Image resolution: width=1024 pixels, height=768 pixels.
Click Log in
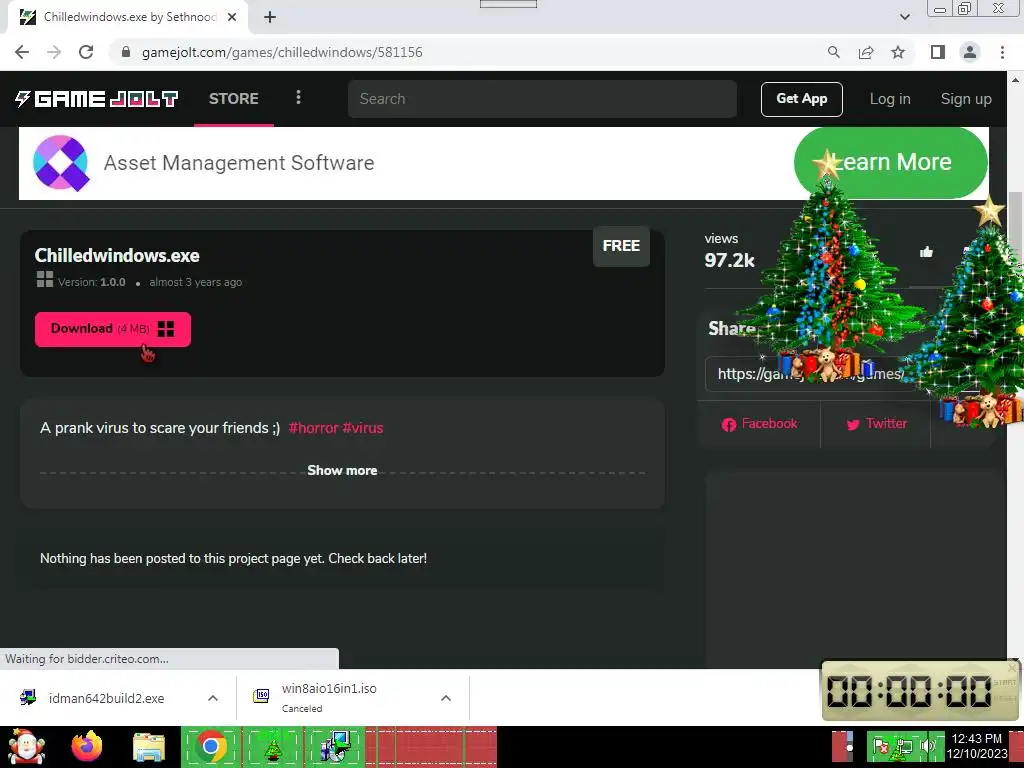pos(889,99)
